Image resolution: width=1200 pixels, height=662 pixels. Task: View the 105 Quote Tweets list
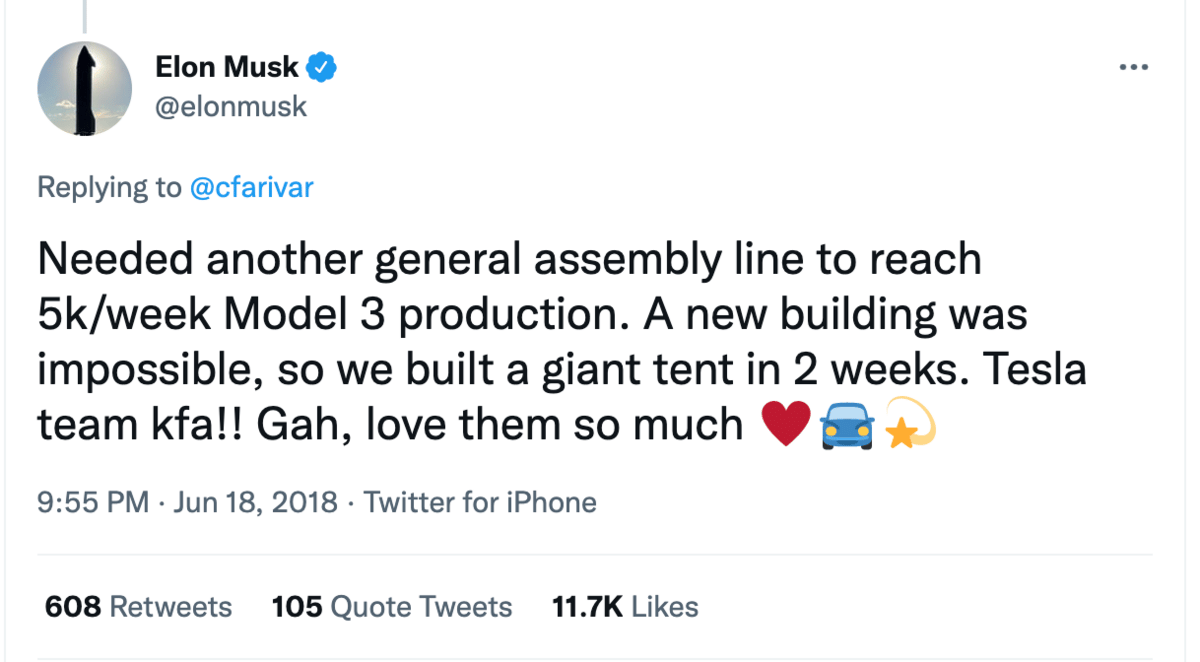tap(391, 607)
